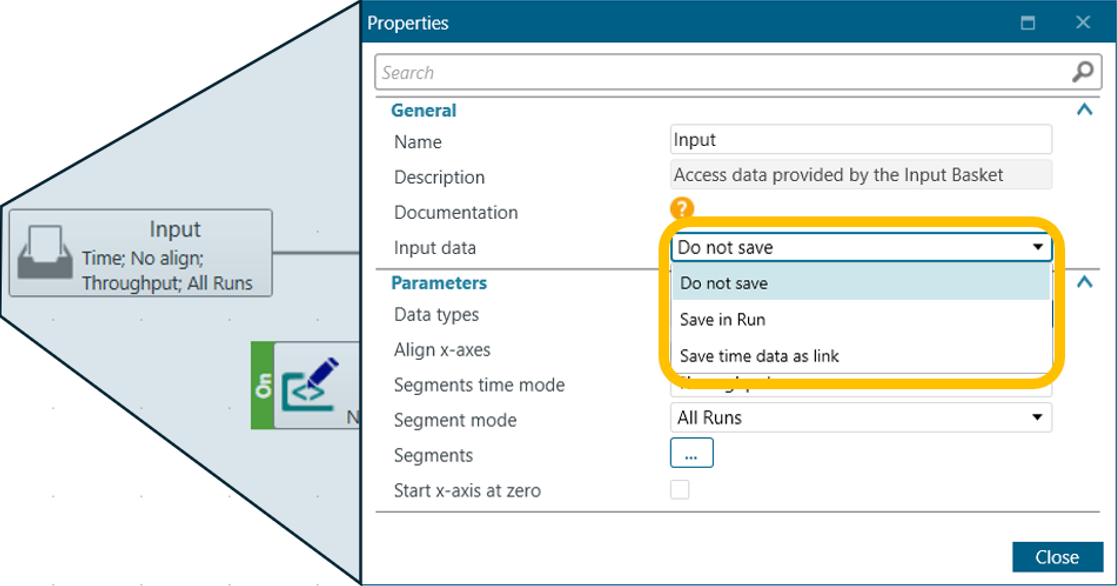Collapse the Parameters section chevron
Image resolution: width=1117 pixels, height=586 pixels.
(1084, 283)
